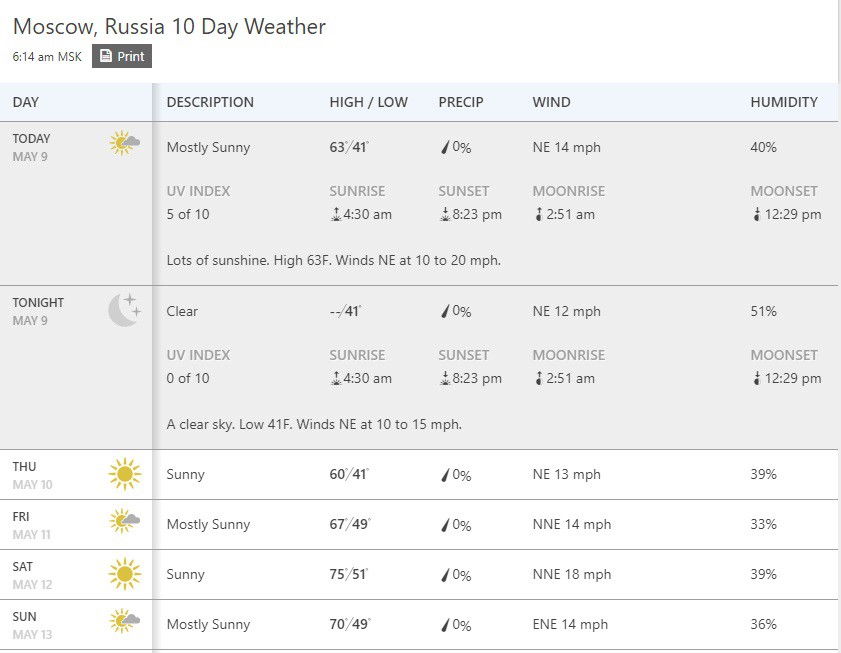Click the crescent moon icon for Tonight
The height and width of the screenshot is (653, 841).
coord(124,310)
